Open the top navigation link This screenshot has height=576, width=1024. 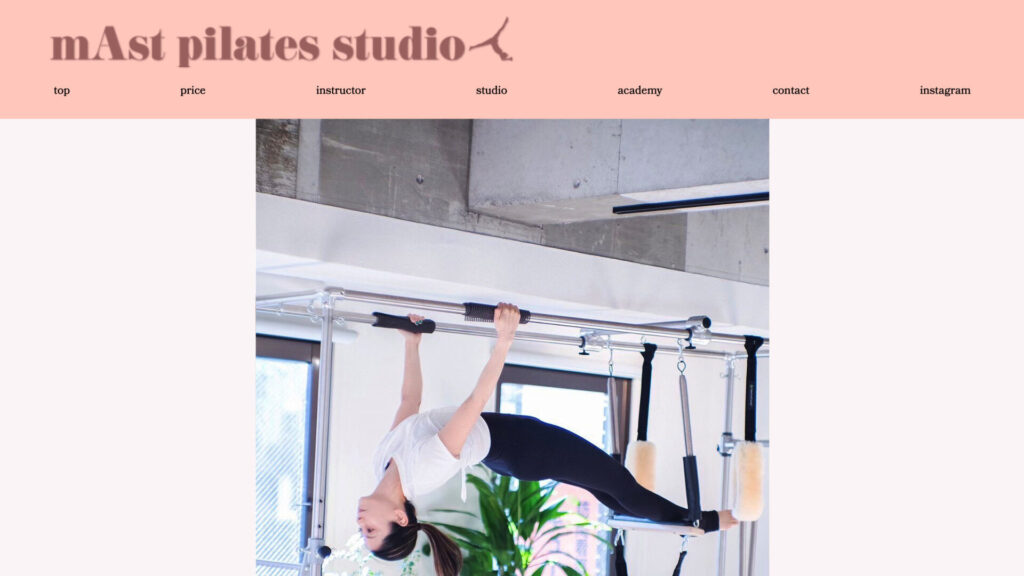(x=61, y=90)
